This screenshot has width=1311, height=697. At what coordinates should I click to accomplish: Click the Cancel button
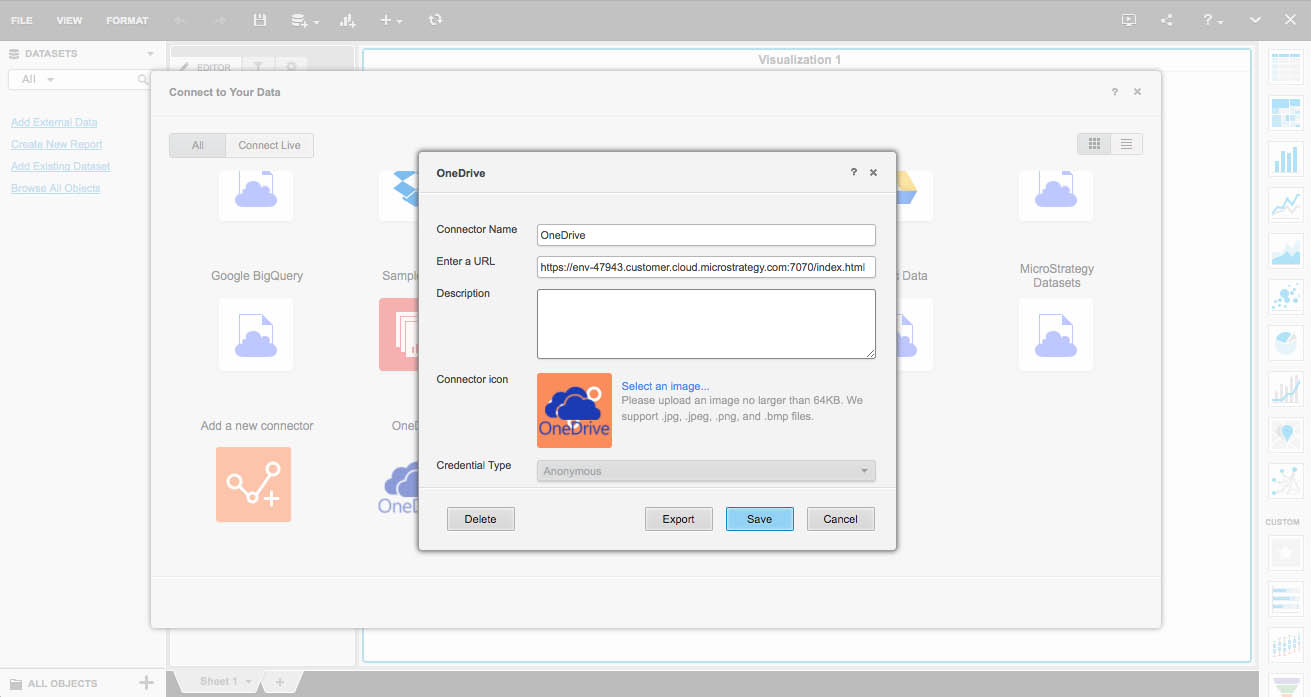pyautogui.click(x=840, y=519)
